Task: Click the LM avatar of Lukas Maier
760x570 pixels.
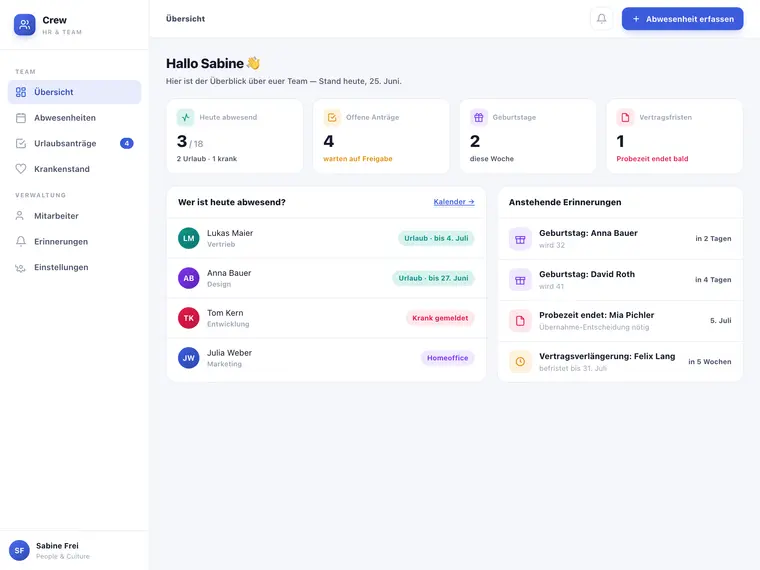Action: [189, 238]
